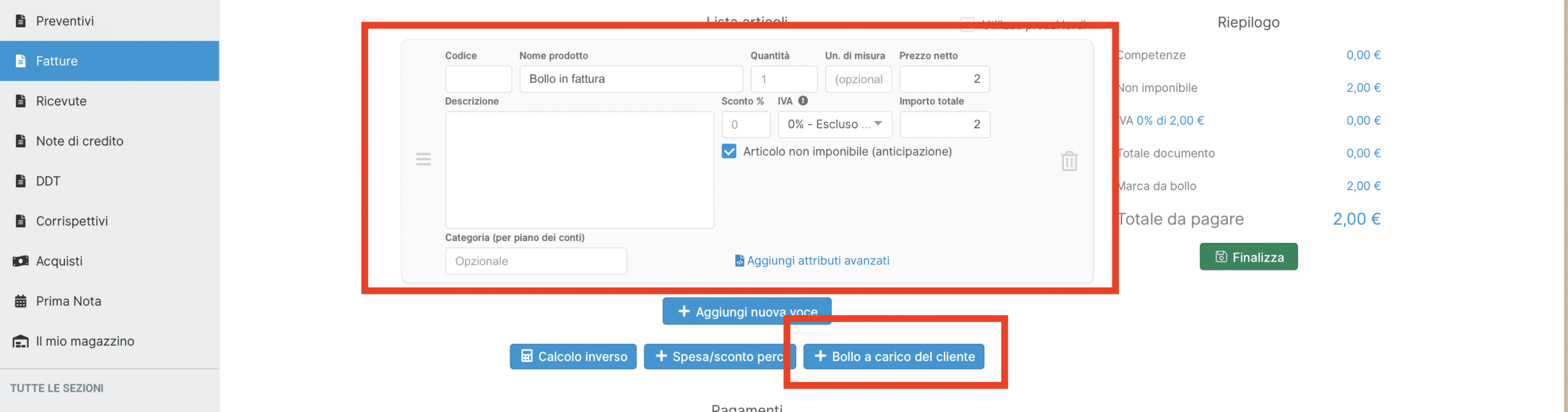This screenshot has width=1568, height=412.
Task: Open Ricevute section in sidebar
Action: (x=61, y=101)
